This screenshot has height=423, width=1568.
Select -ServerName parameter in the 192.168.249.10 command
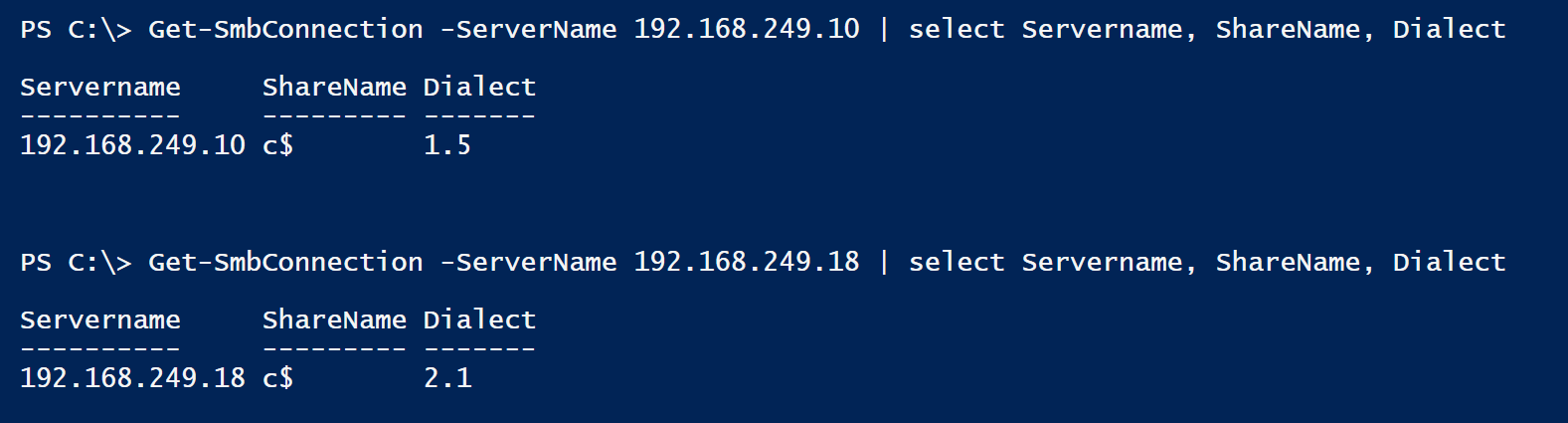point(528,30)
